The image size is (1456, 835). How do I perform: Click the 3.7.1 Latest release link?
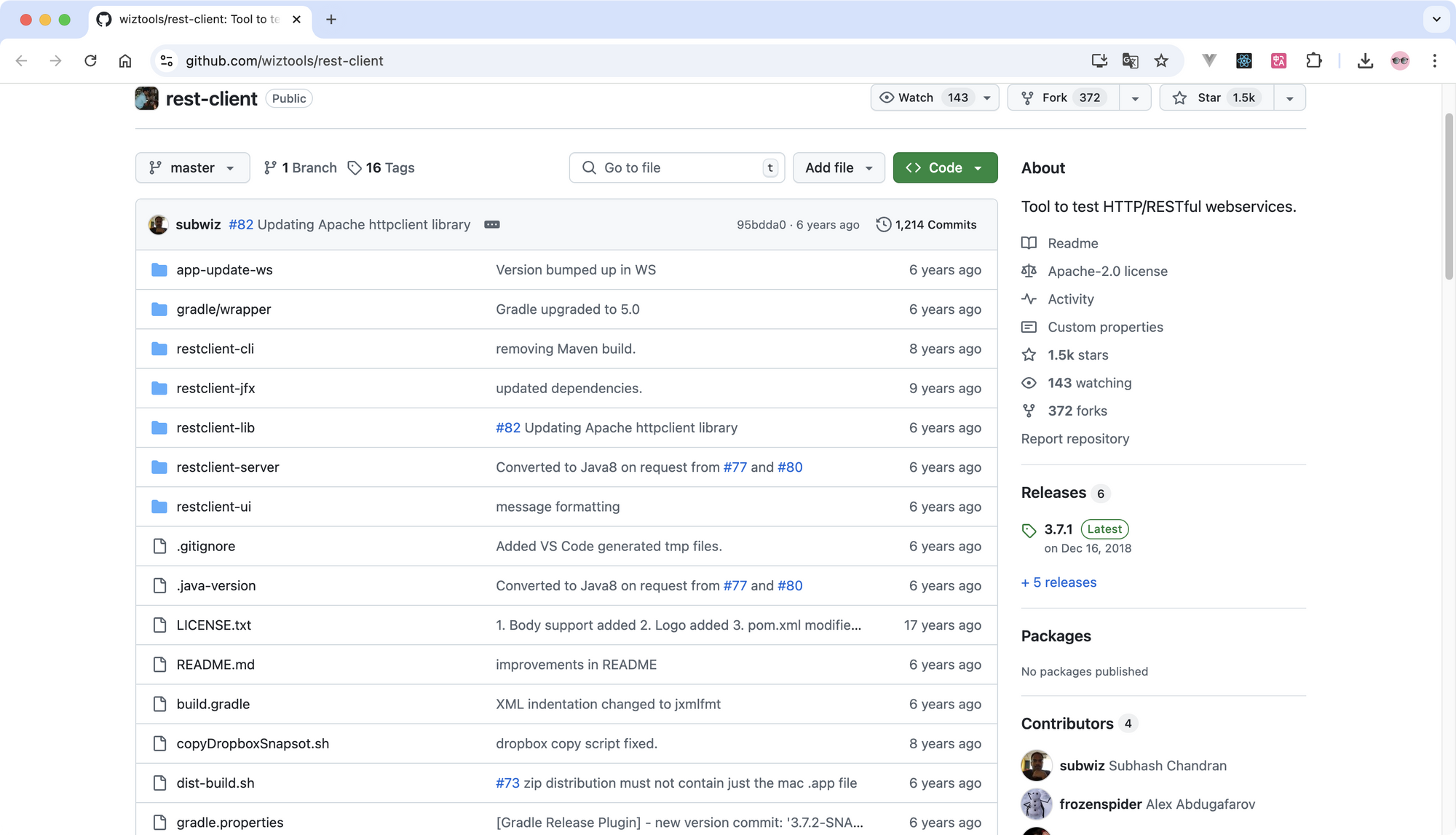(1058, 529)
